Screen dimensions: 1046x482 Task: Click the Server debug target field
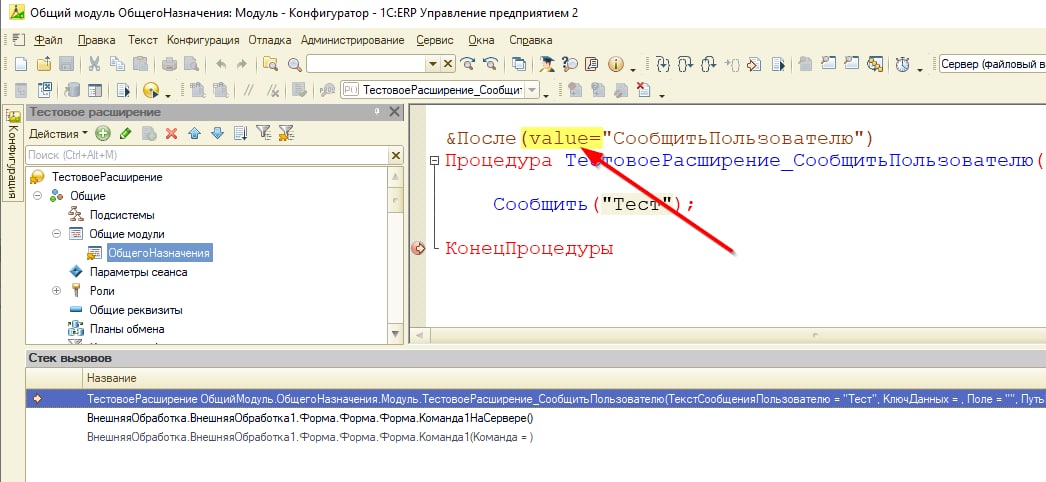coord(991,64)
